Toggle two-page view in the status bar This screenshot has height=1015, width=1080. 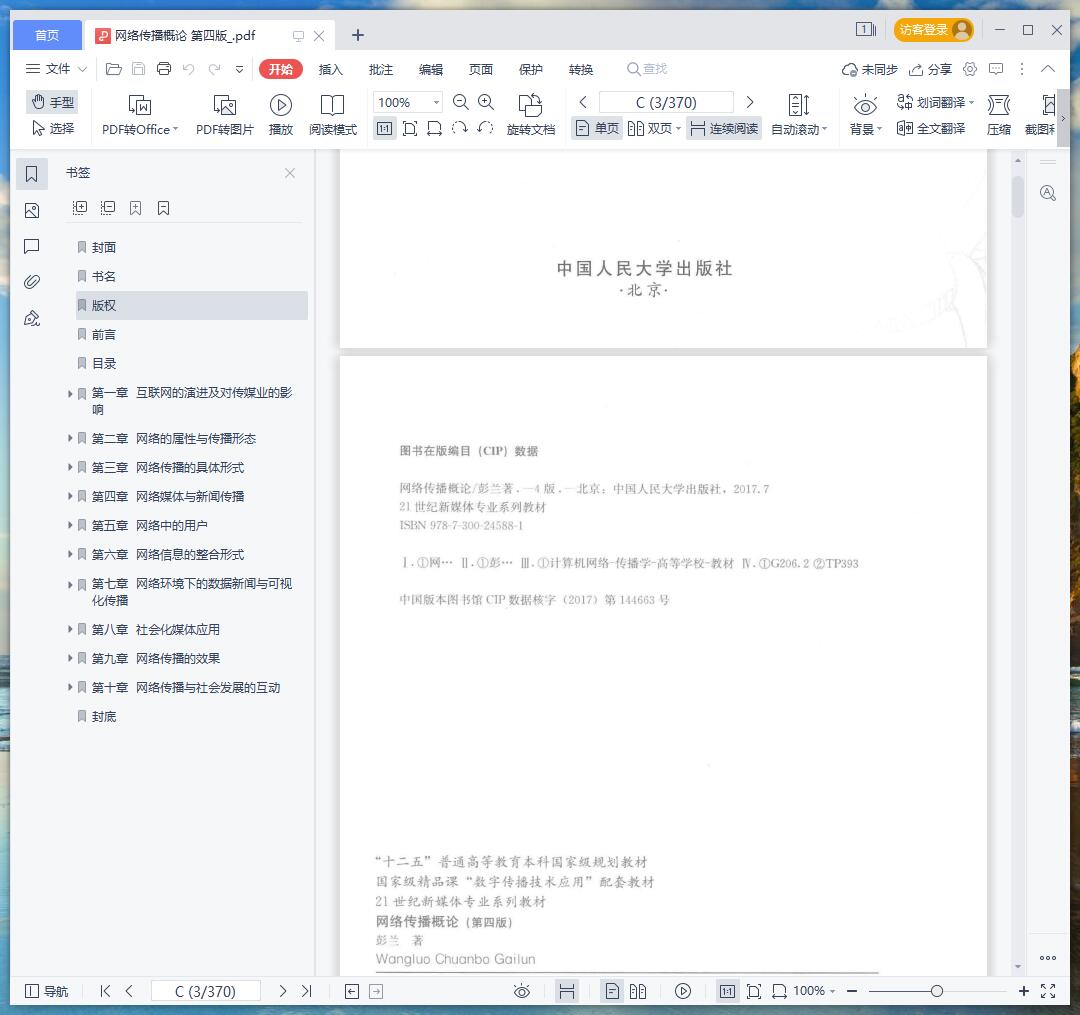638,991
